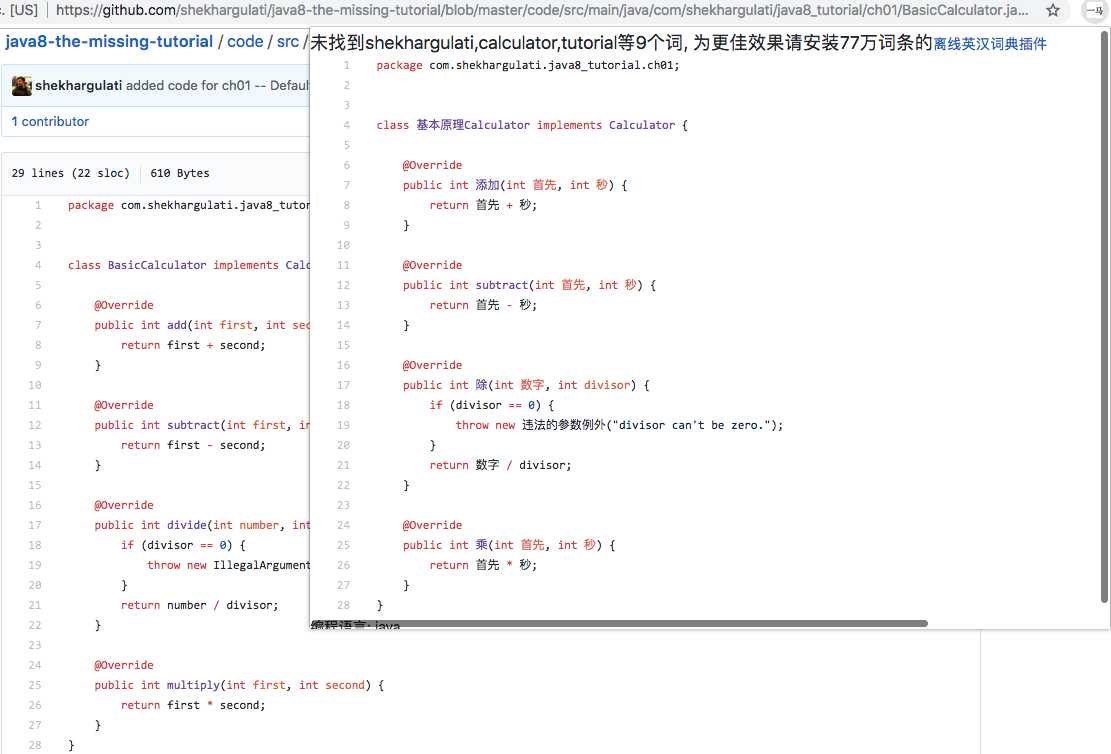1111x754 pixels.
Task: Click '基本原理Calculator' class name in popup
Action: 473,125
